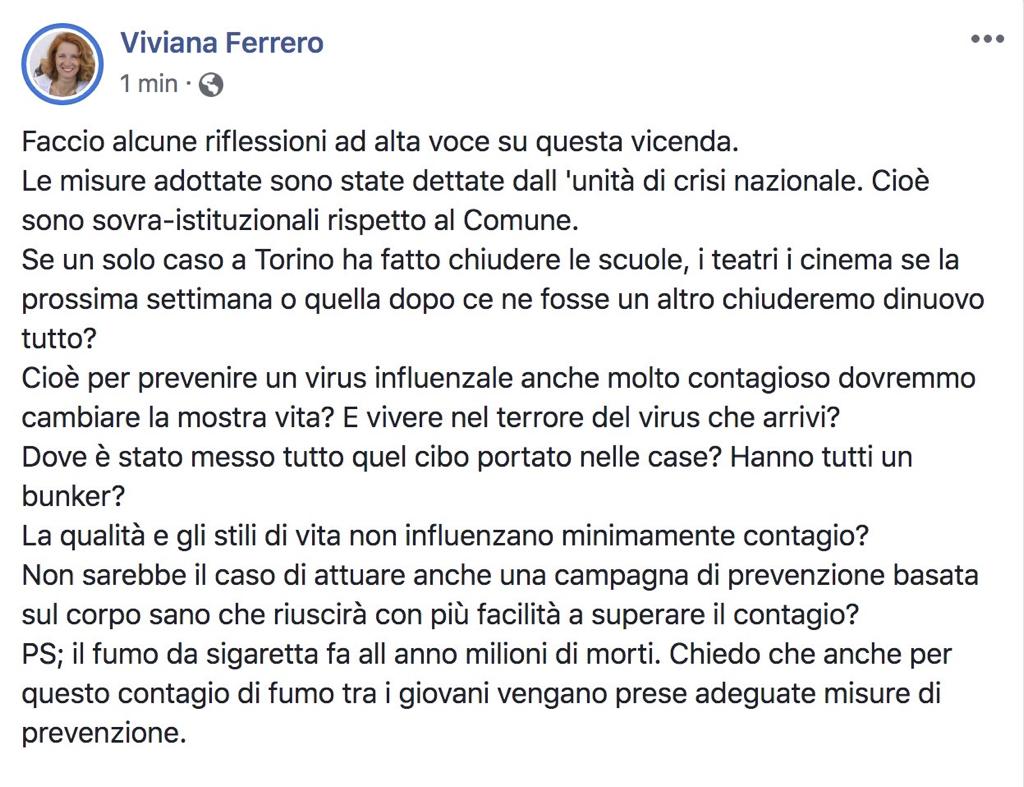Click the "1 min" post timestamp

(x=148, y=84)
